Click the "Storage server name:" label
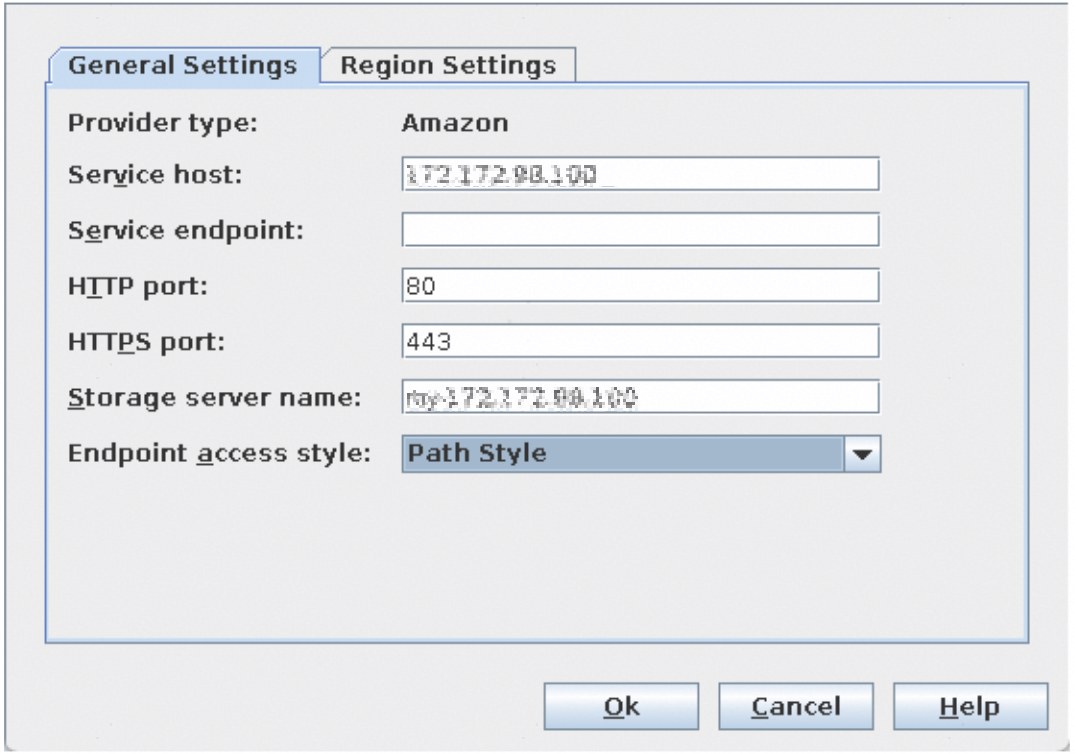1075x754 pixels. coord(213,397)
